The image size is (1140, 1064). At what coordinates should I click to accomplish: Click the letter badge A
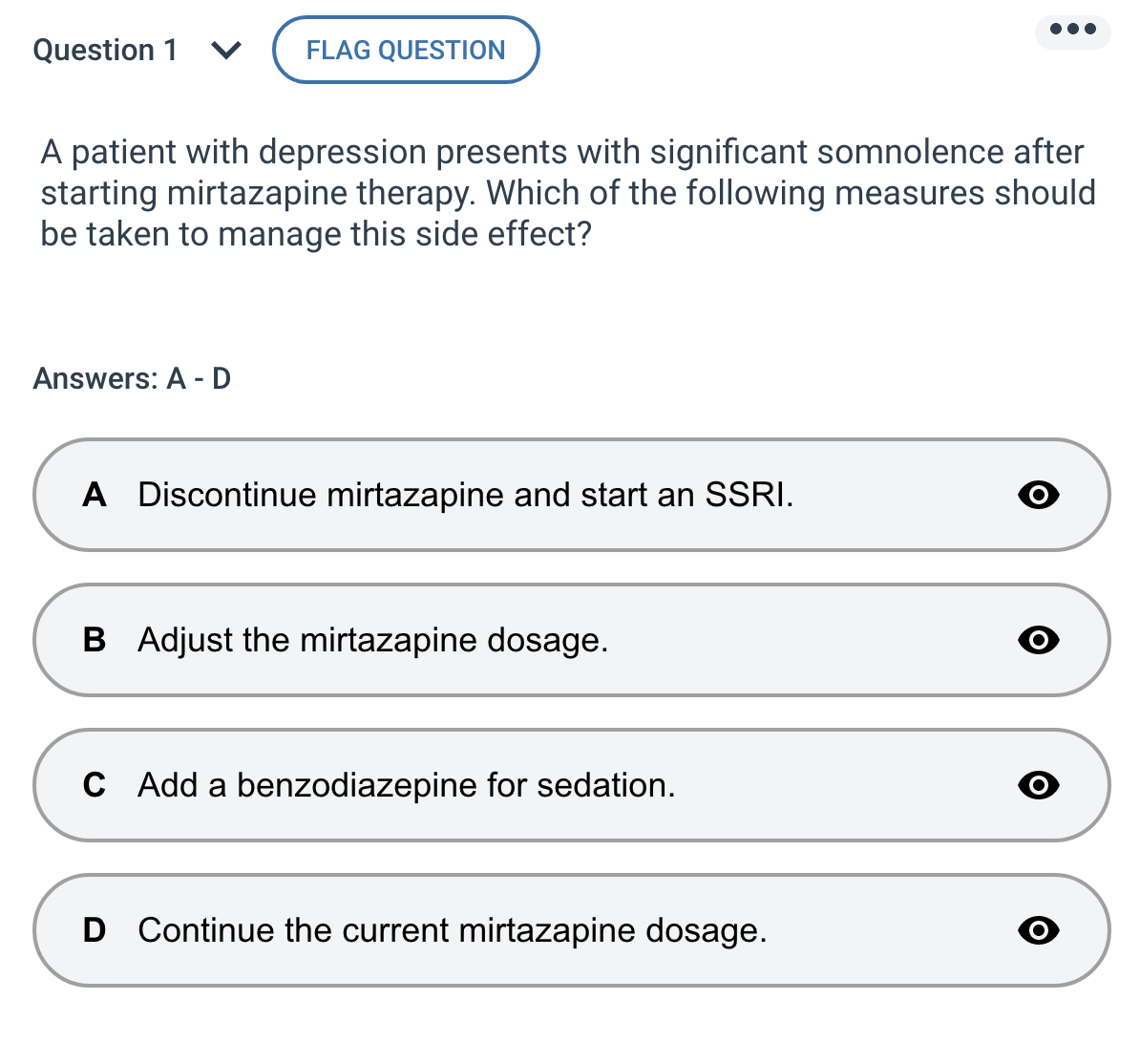[x=94, y=495]
